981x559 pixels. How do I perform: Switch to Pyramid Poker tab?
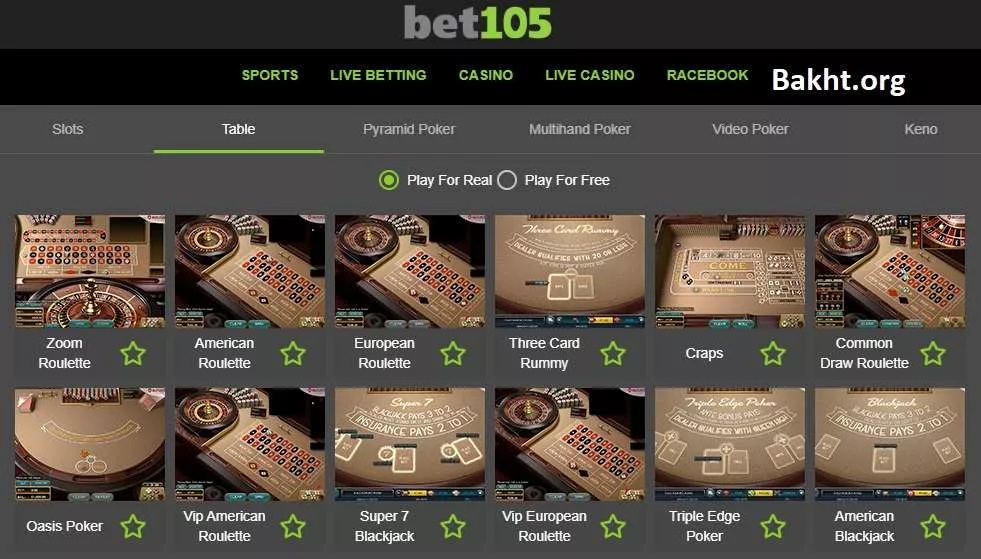[409, 129]
